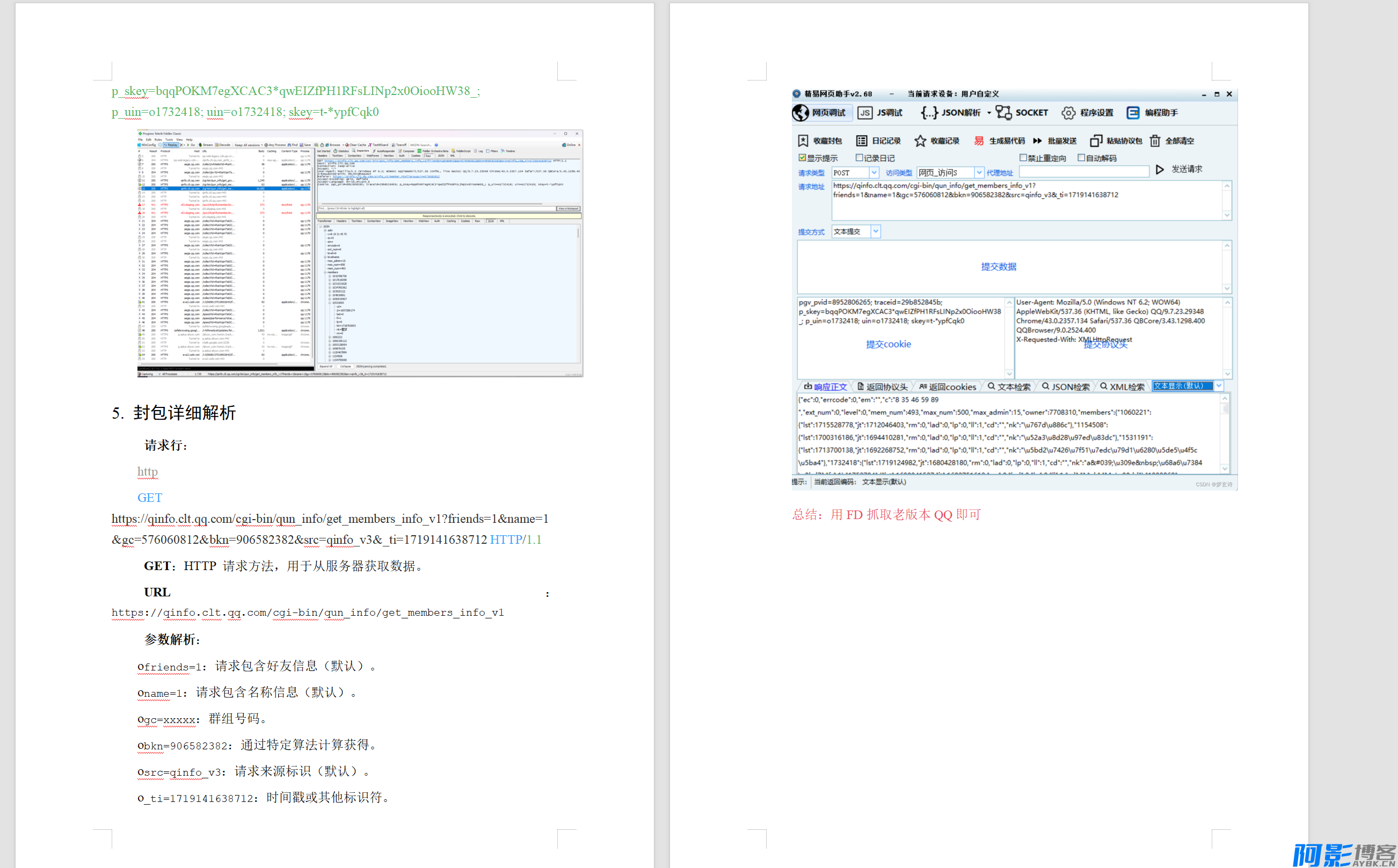This screenshot has width=1398, height=868.
Task: Click the 发送请求 play triangle icon
Action: [1160, 169]
